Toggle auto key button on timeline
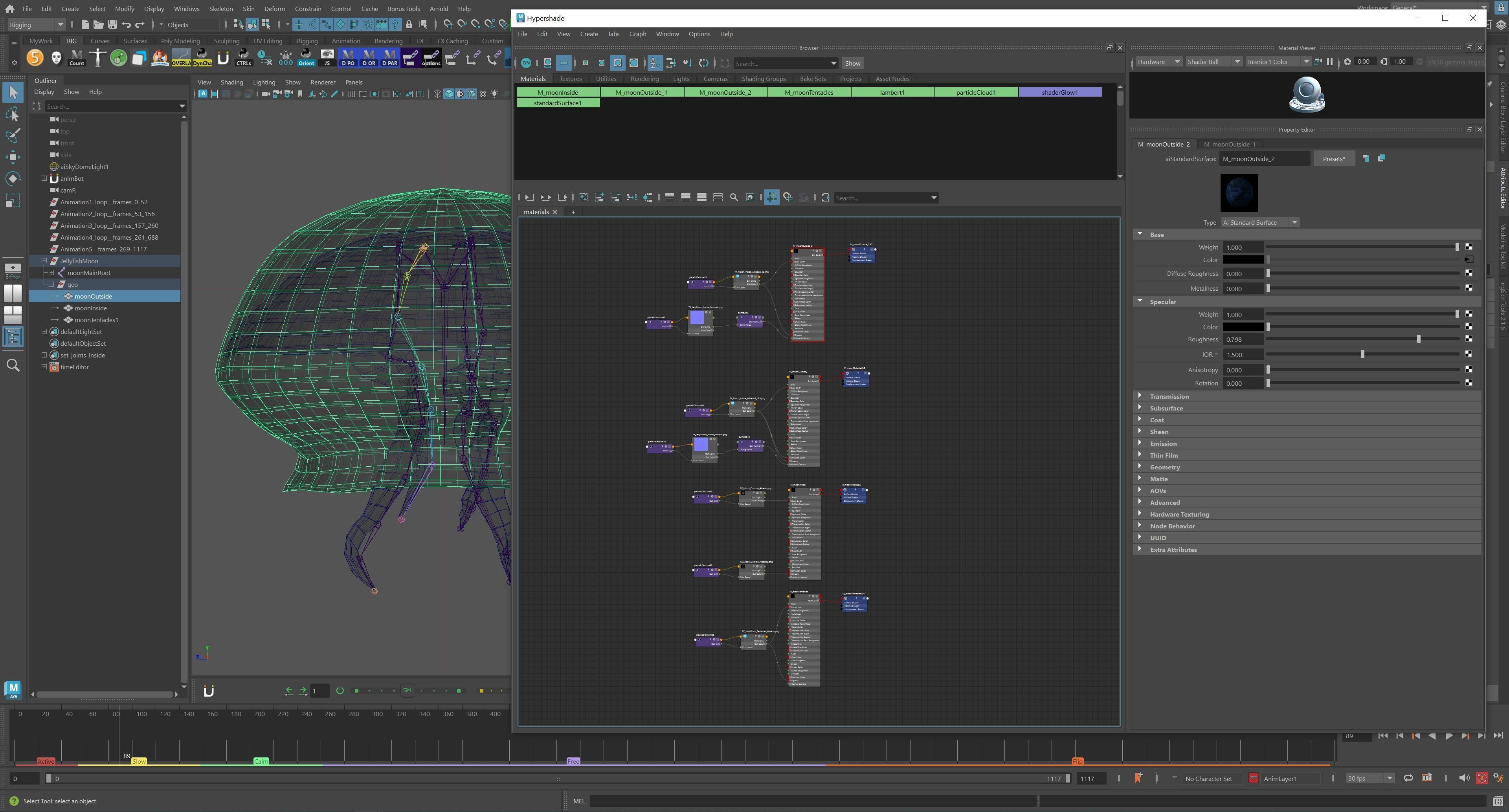Viewport: 1509px width, 812px height. pos(1481,778)
